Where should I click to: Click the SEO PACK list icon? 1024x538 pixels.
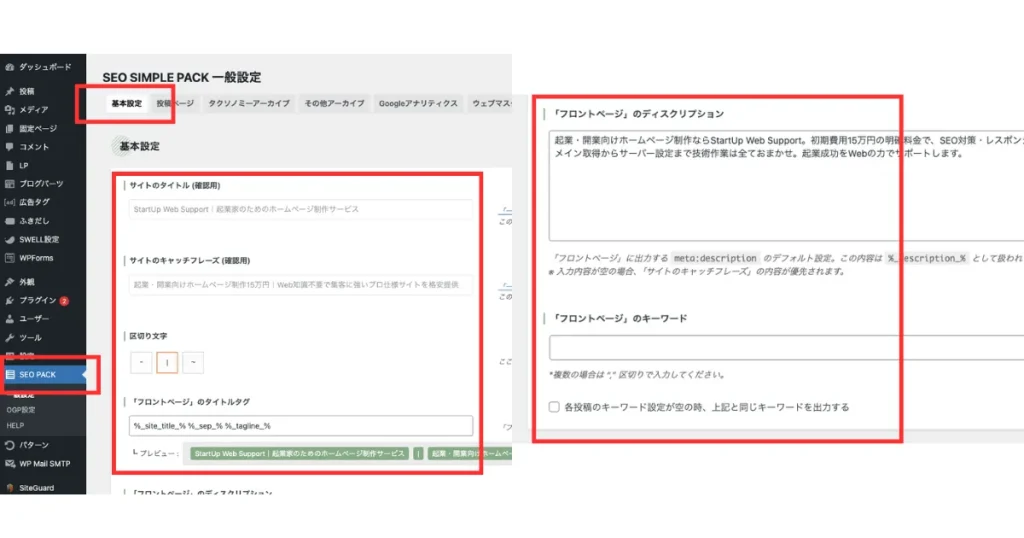coord(10,375)
